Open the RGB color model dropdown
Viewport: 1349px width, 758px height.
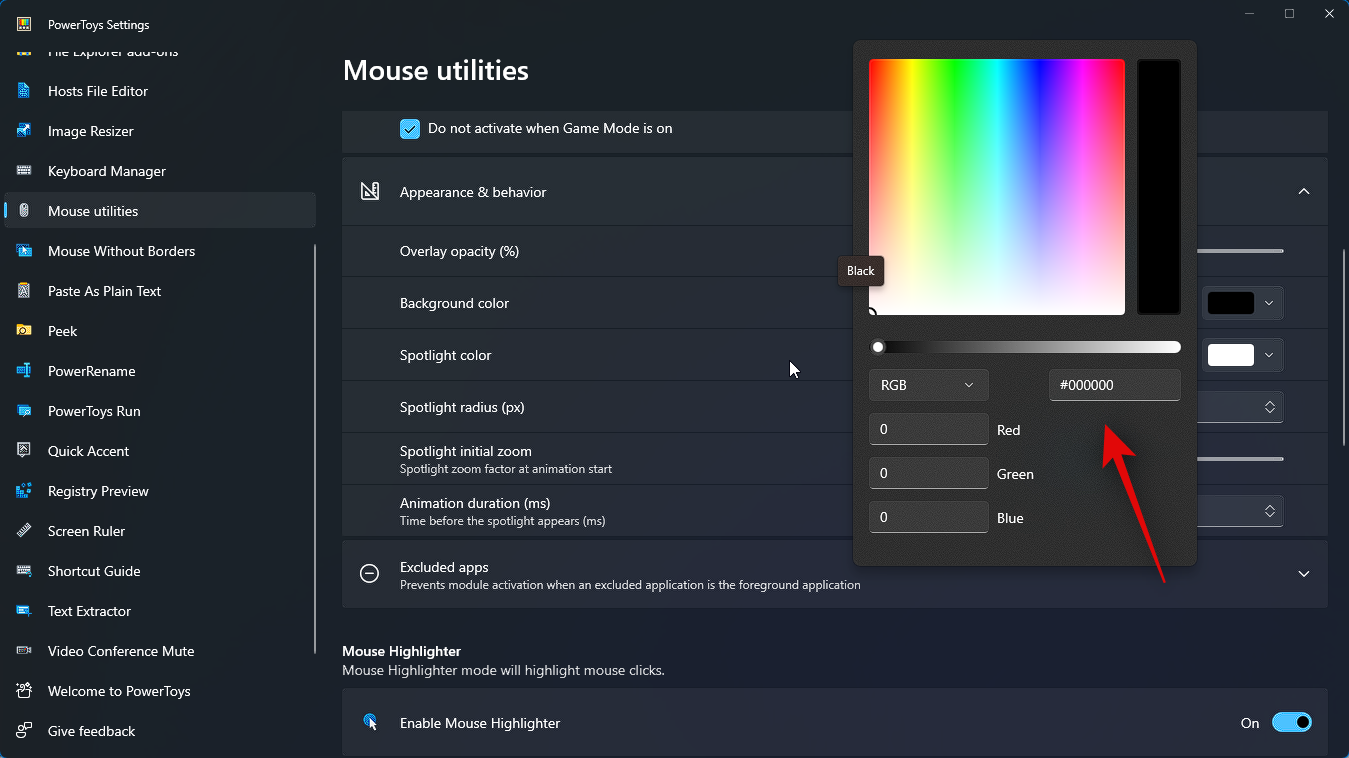tap(928, 385)
